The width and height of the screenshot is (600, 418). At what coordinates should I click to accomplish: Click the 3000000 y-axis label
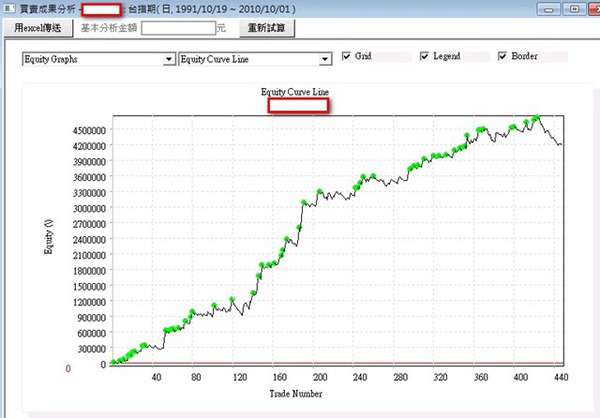pos(89,209)
